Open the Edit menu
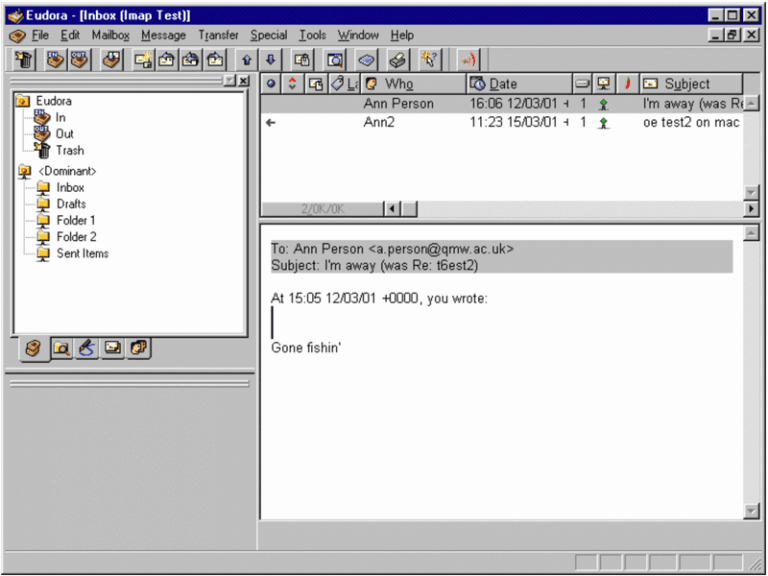 coord(70,35)
